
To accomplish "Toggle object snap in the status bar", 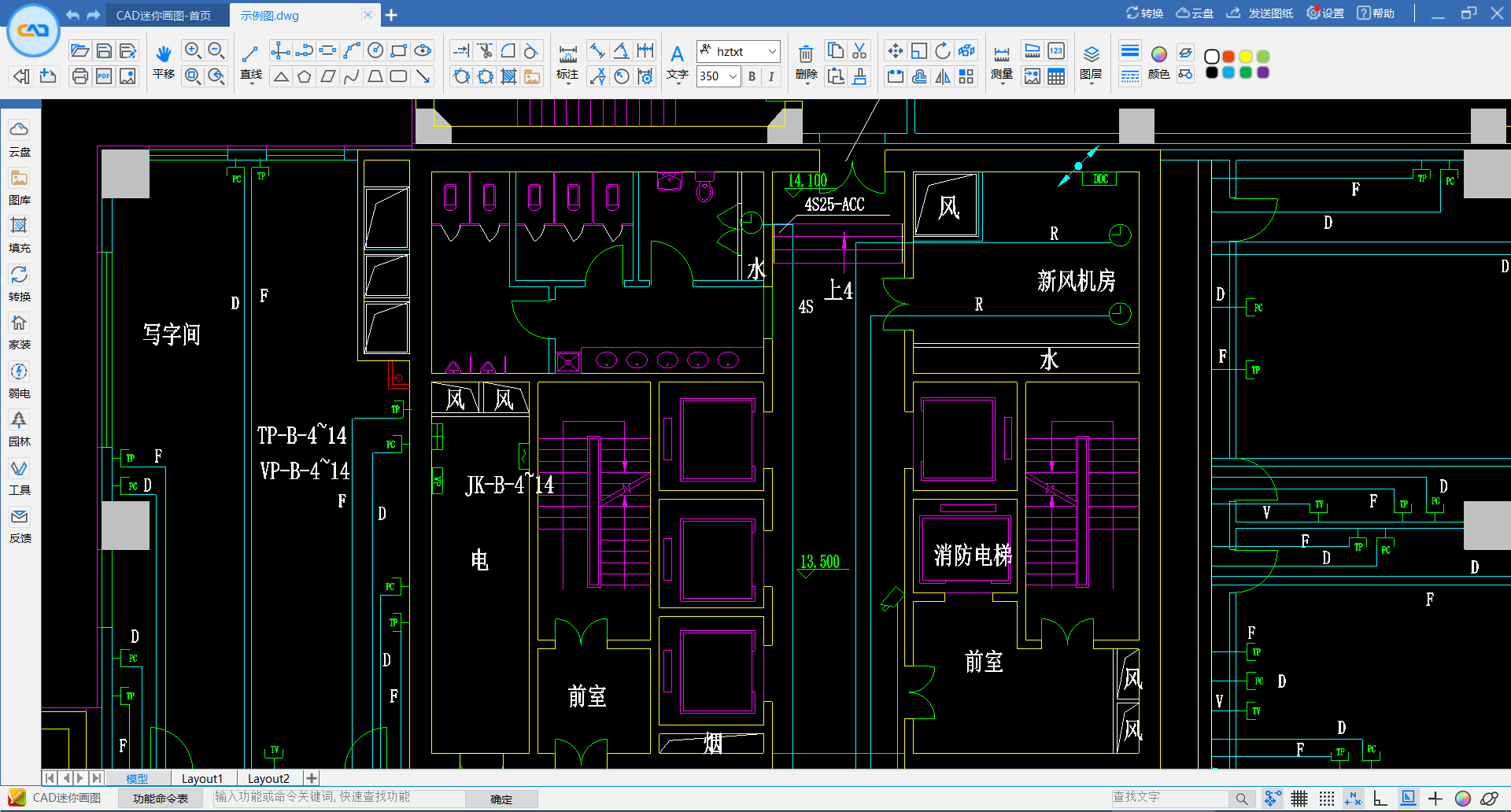I will coord(1272,799).
